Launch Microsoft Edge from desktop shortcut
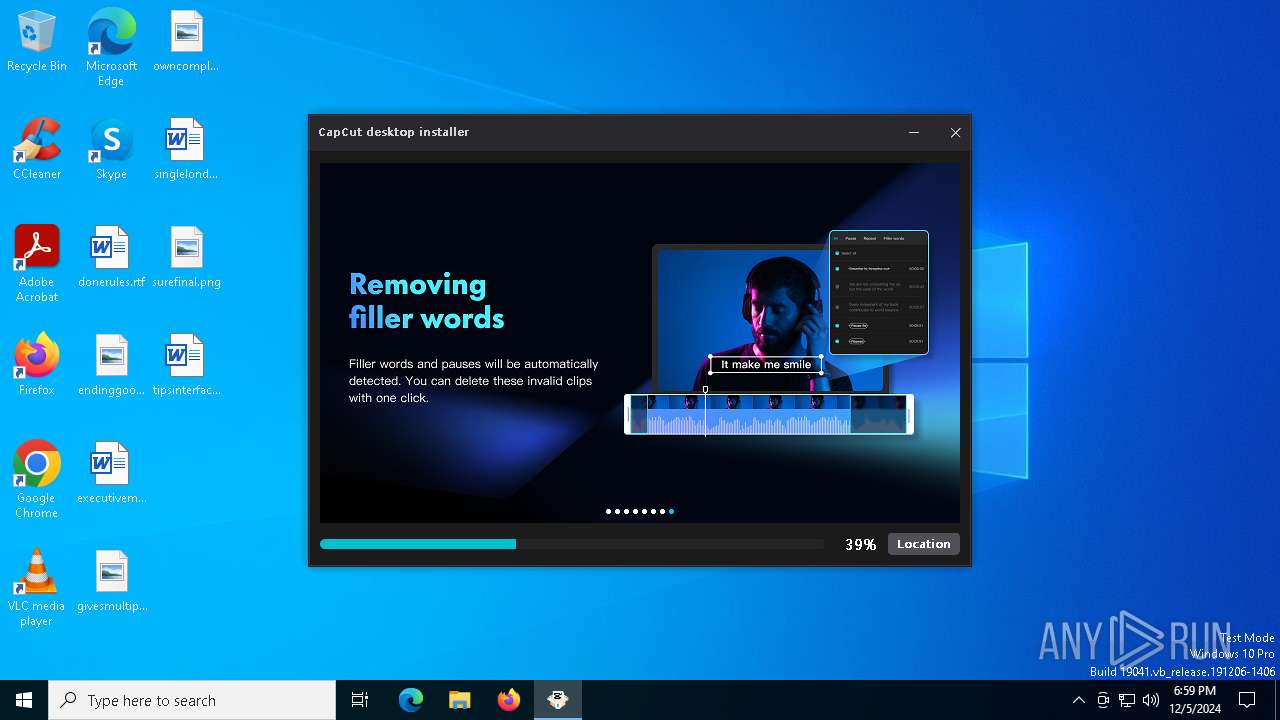The width and height of the screenshot is (1280, 720). point(111,47)
